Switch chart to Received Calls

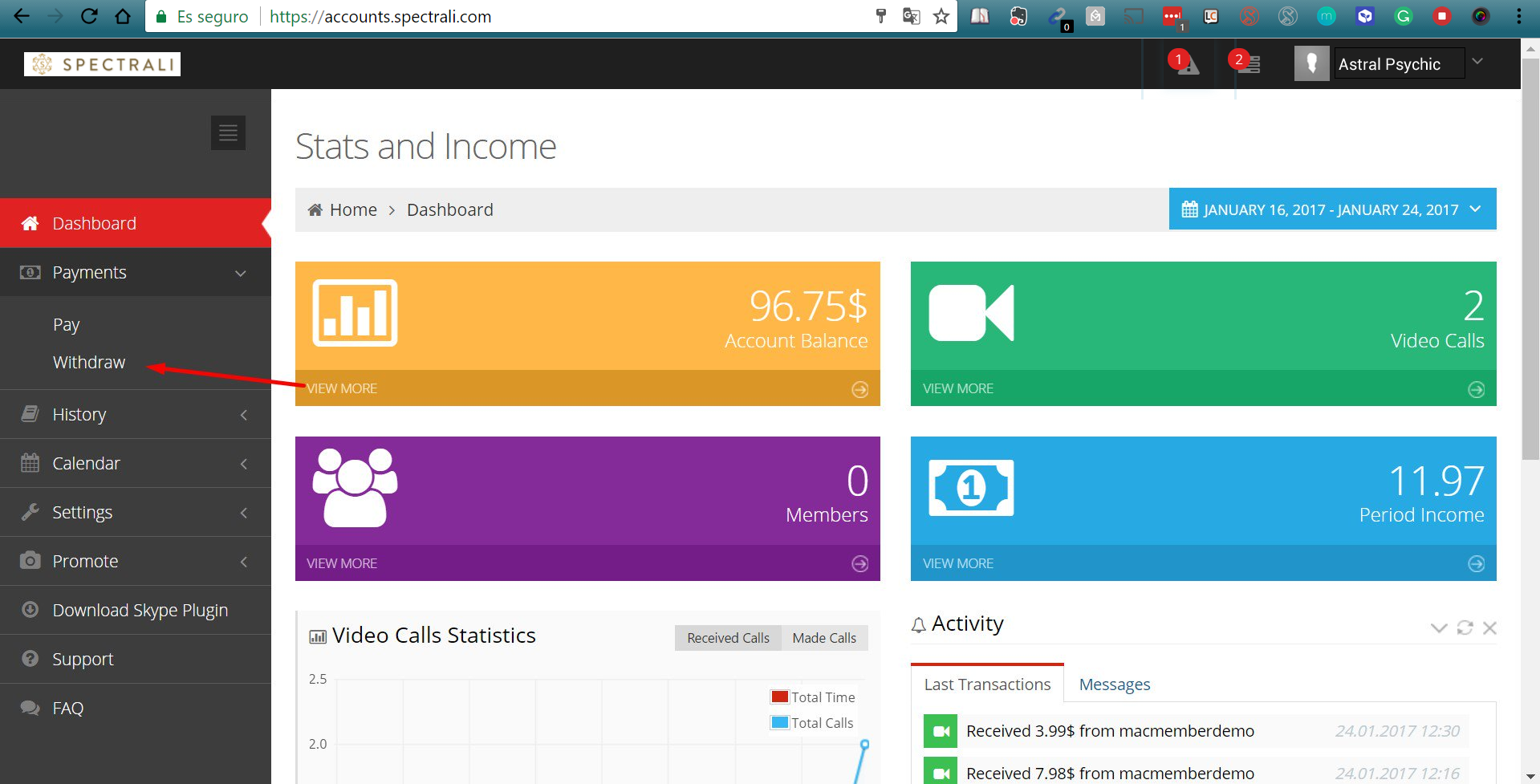(x=728, y=638)
